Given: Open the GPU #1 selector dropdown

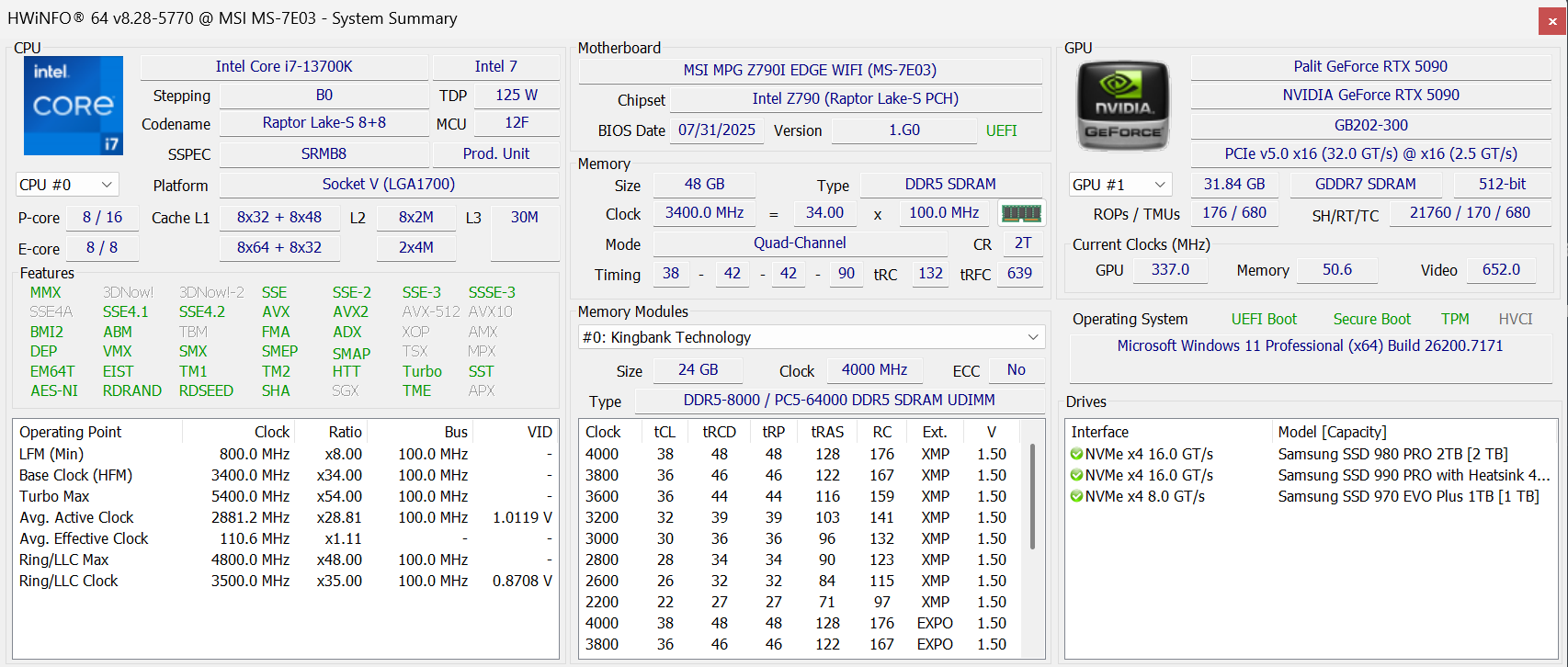Looking at the screenshot, I should click(x=1120, y=185).
